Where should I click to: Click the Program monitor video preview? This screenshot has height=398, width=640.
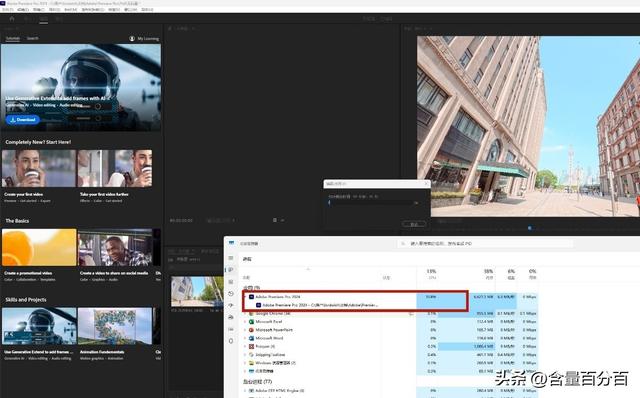pos(528,126)
